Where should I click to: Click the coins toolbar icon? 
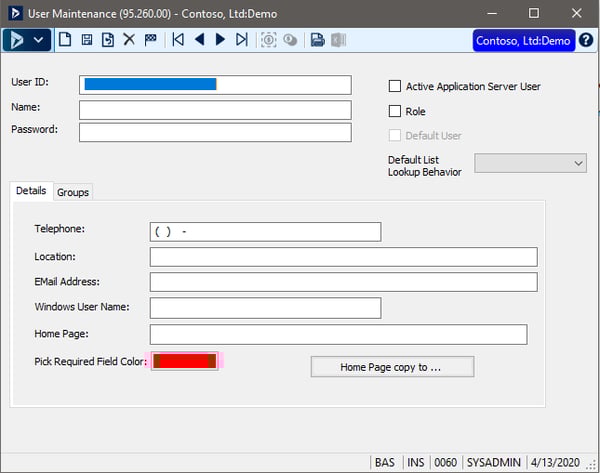[290, 40]
